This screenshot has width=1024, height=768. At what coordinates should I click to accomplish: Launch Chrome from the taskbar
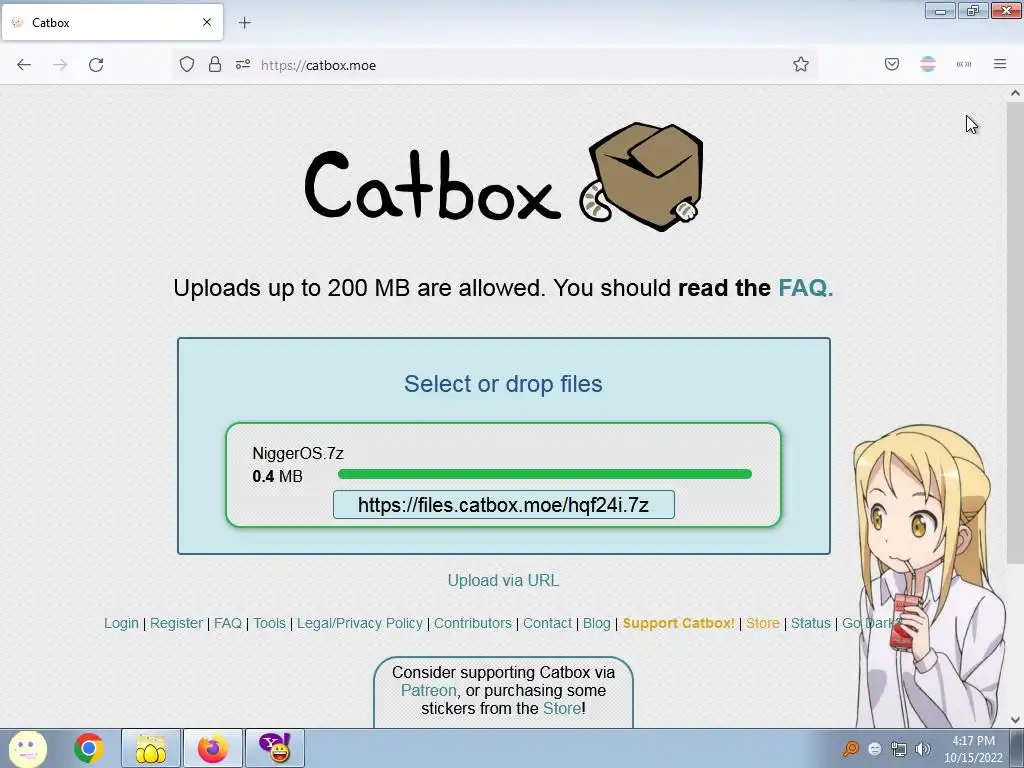[89, 748]
